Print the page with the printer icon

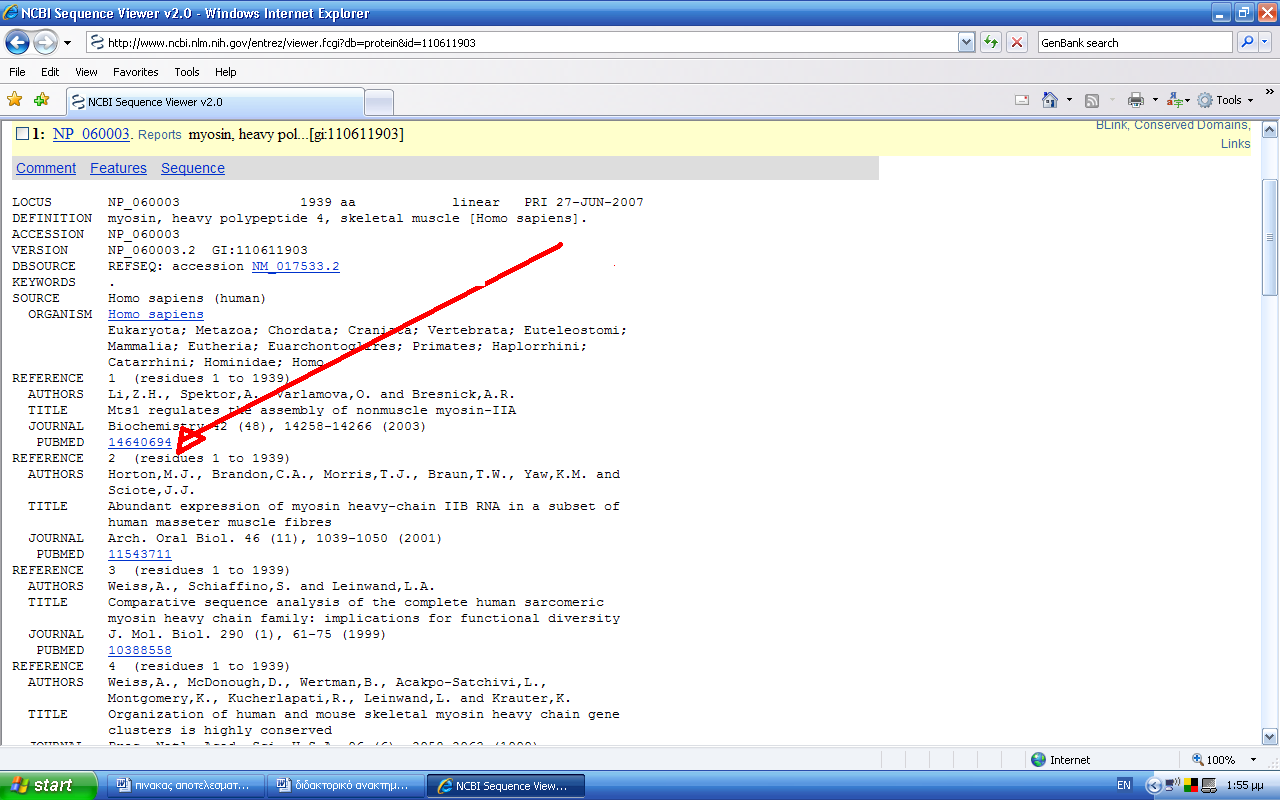(1136, 100)
